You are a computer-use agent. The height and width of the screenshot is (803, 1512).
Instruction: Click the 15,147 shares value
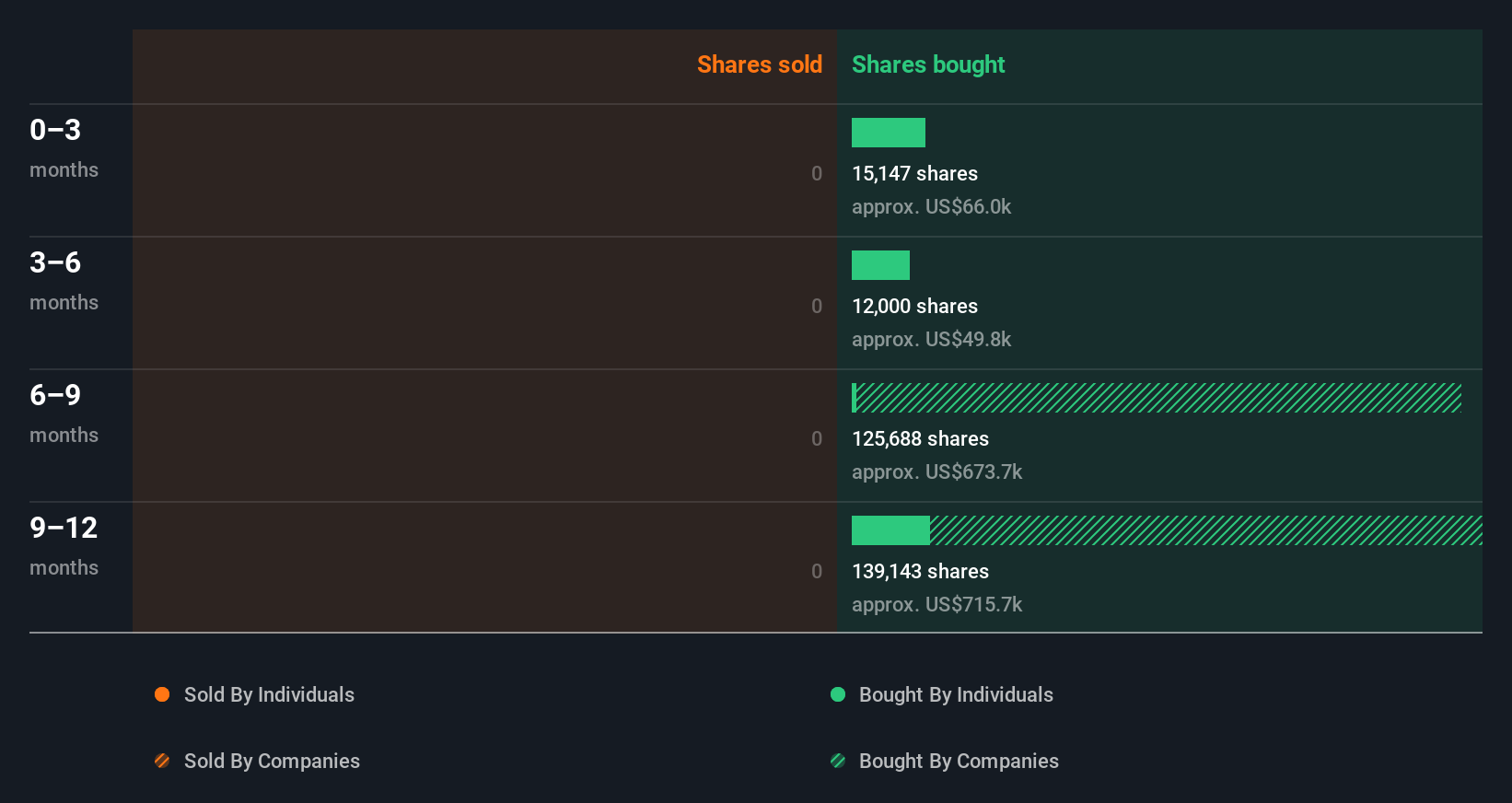(914, 173)
